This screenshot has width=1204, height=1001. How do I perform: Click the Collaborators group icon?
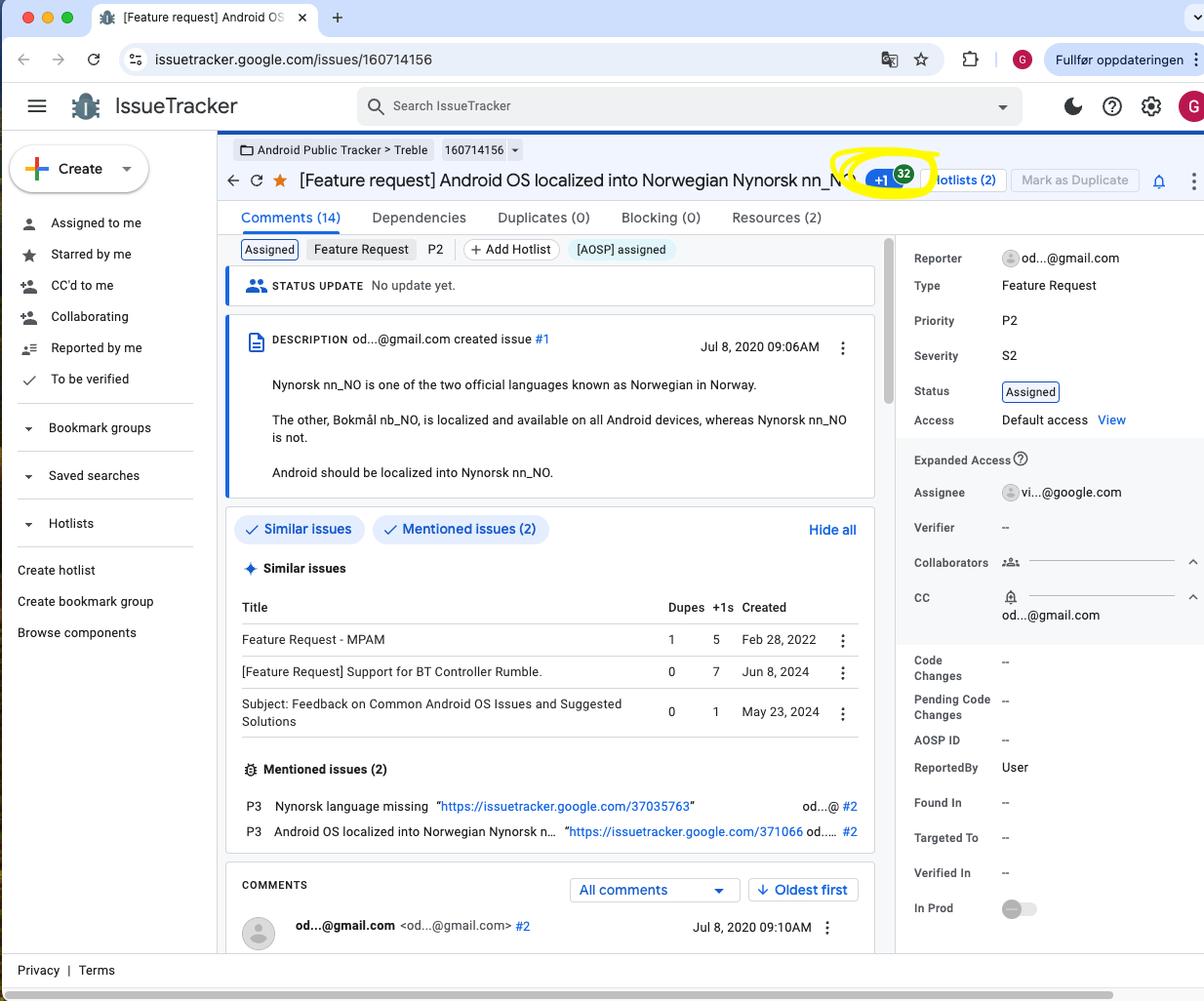point(1011,563)
